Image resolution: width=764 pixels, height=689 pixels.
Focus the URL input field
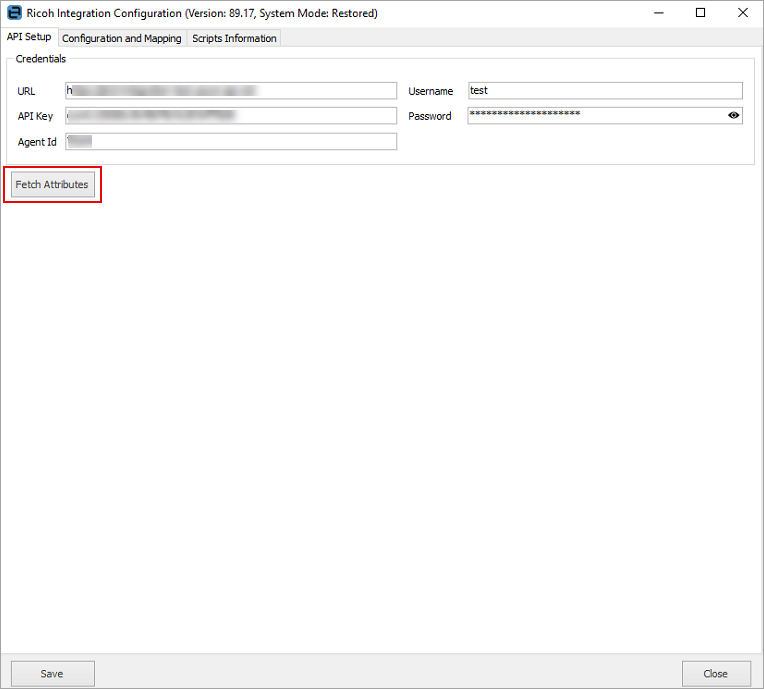pos(231,91)
